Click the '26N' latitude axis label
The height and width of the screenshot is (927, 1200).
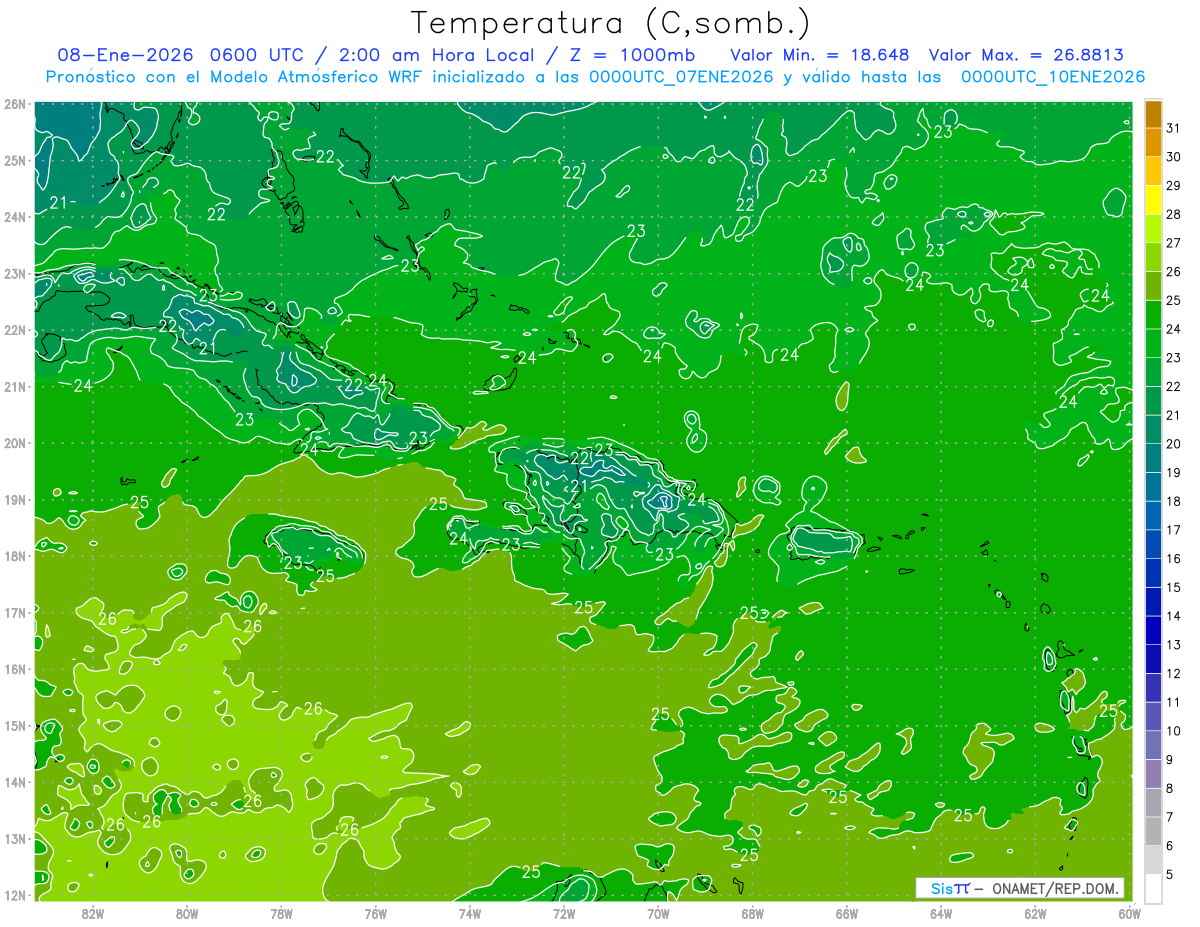pos(14,104)
